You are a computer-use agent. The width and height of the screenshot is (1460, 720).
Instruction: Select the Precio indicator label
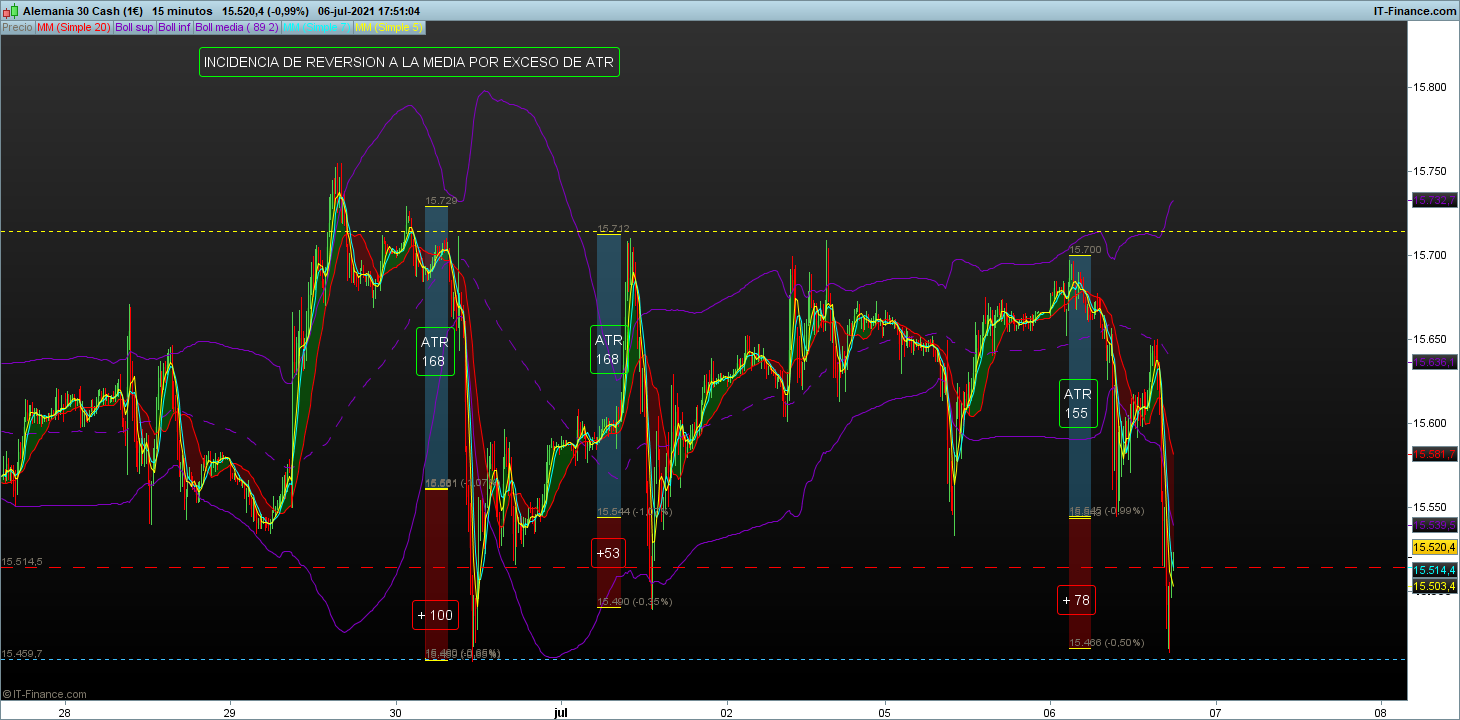(17, 27)
